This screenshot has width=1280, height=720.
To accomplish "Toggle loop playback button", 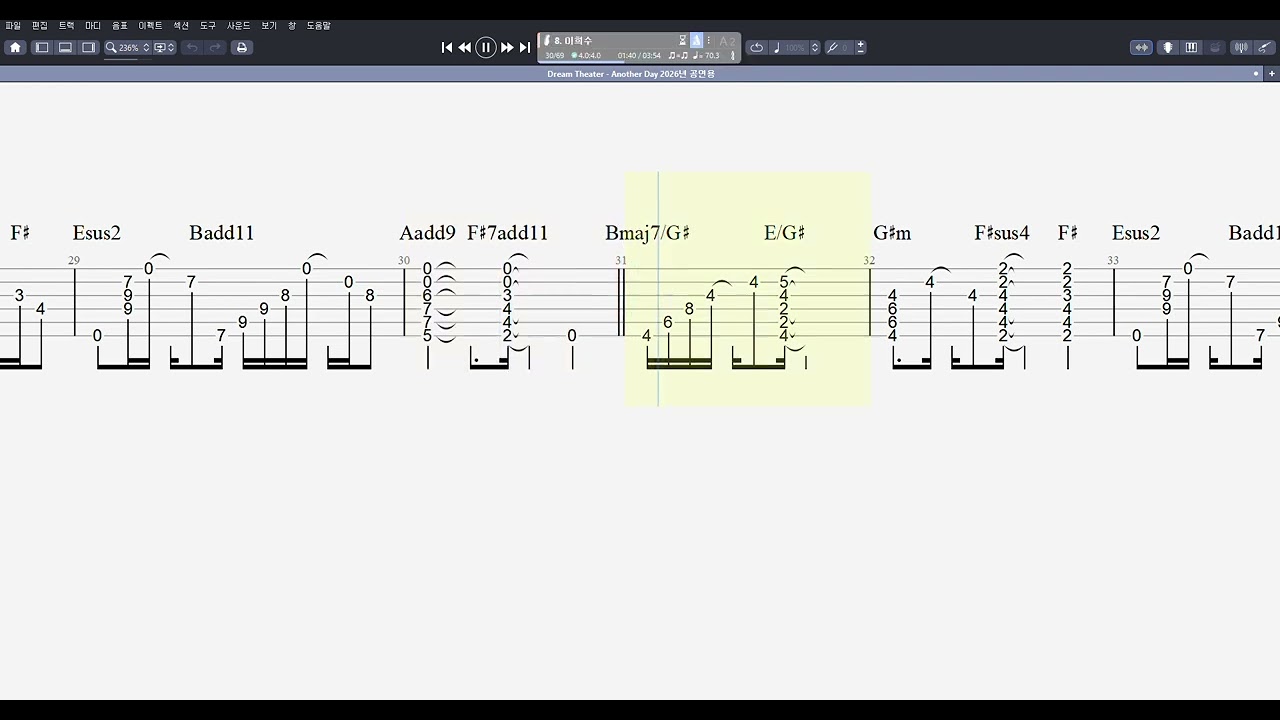I will click(757, 47).
